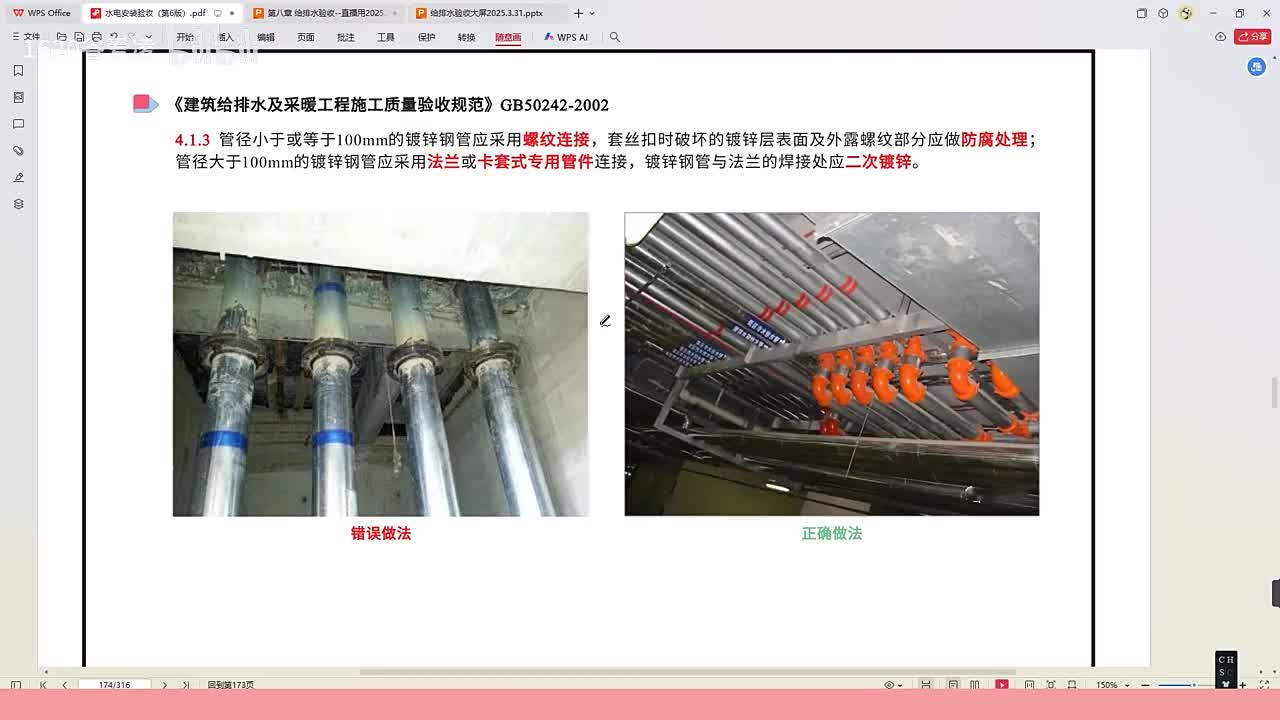Switch to the 随意画 ribbon tab
Screen dimensions: 1280x720
(x=508, y=37)
